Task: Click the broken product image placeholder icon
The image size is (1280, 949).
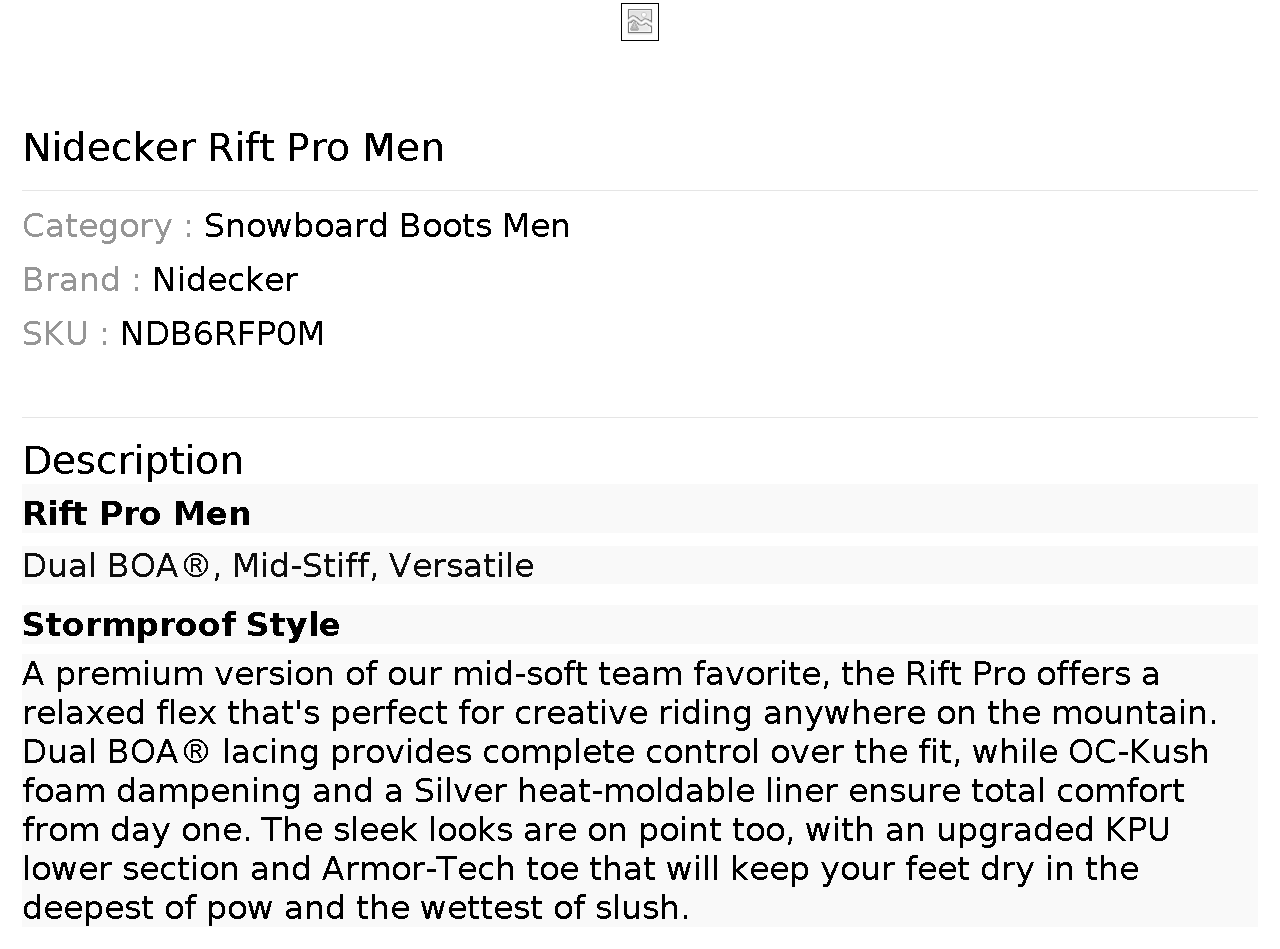Action: coord(640,22)
